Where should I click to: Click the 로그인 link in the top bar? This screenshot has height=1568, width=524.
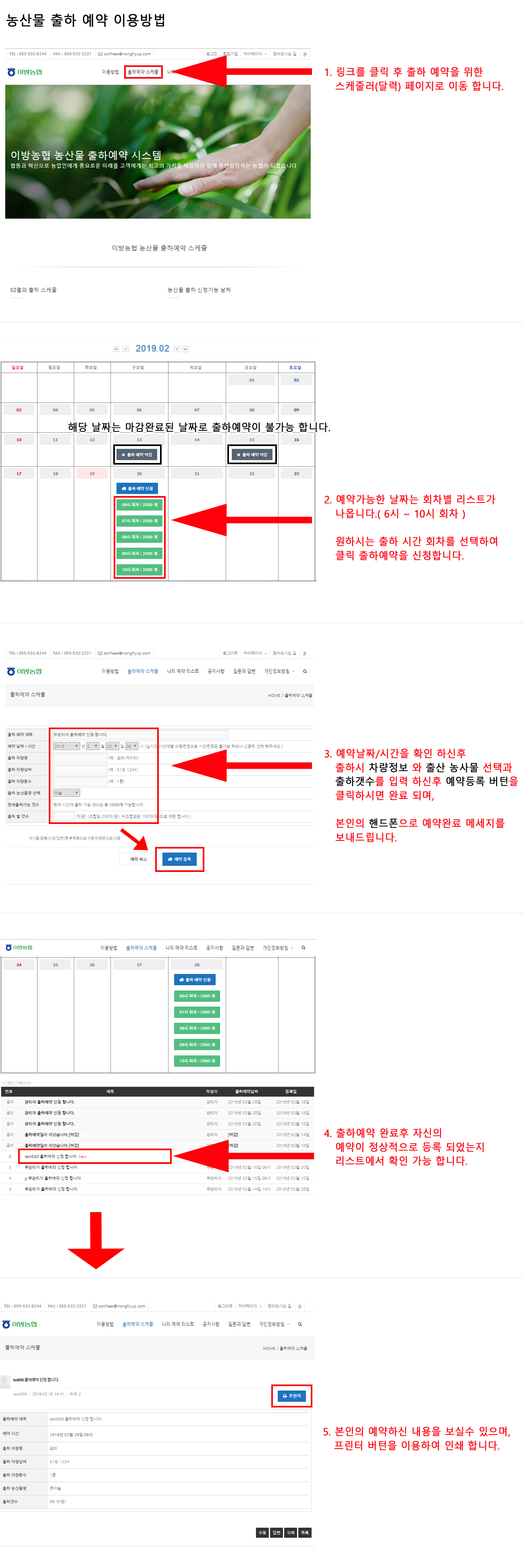click(x=211, y=54)
